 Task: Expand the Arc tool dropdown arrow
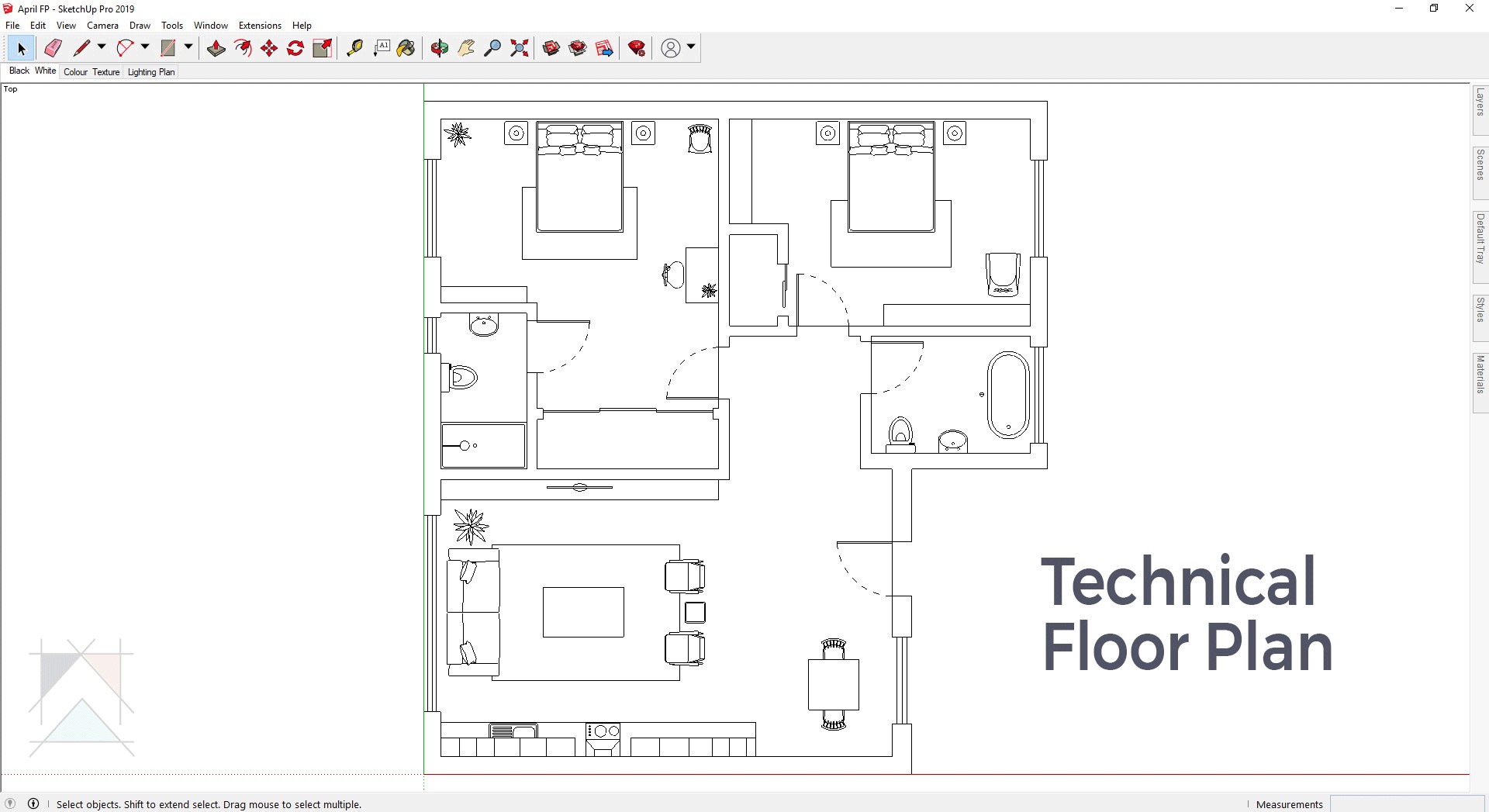[145, 47]
